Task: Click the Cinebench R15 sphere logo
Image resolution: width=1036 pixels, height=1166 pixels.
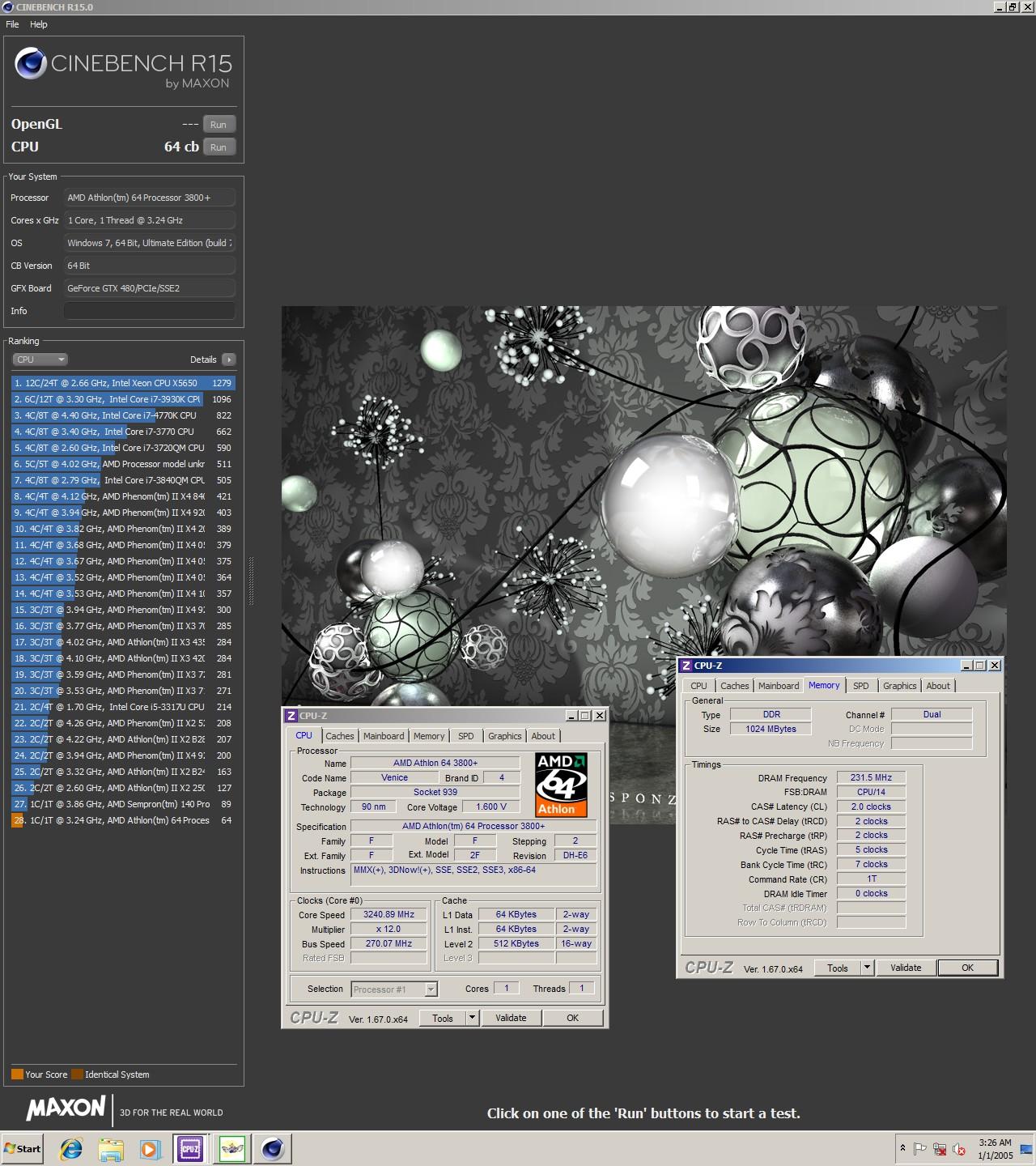Action: (x=31, y=63)
